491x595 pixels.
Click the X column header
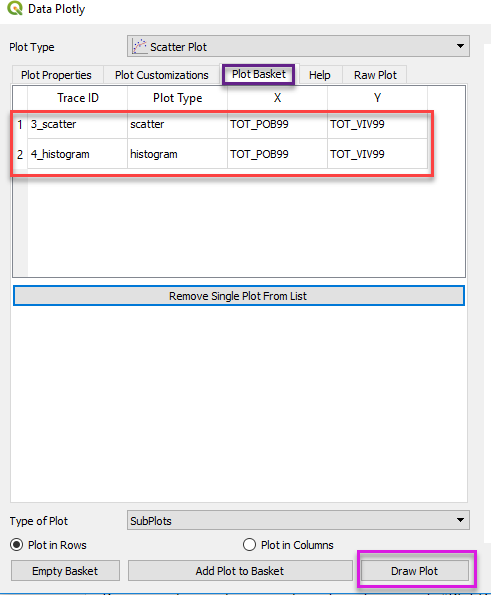pos(277,98)
